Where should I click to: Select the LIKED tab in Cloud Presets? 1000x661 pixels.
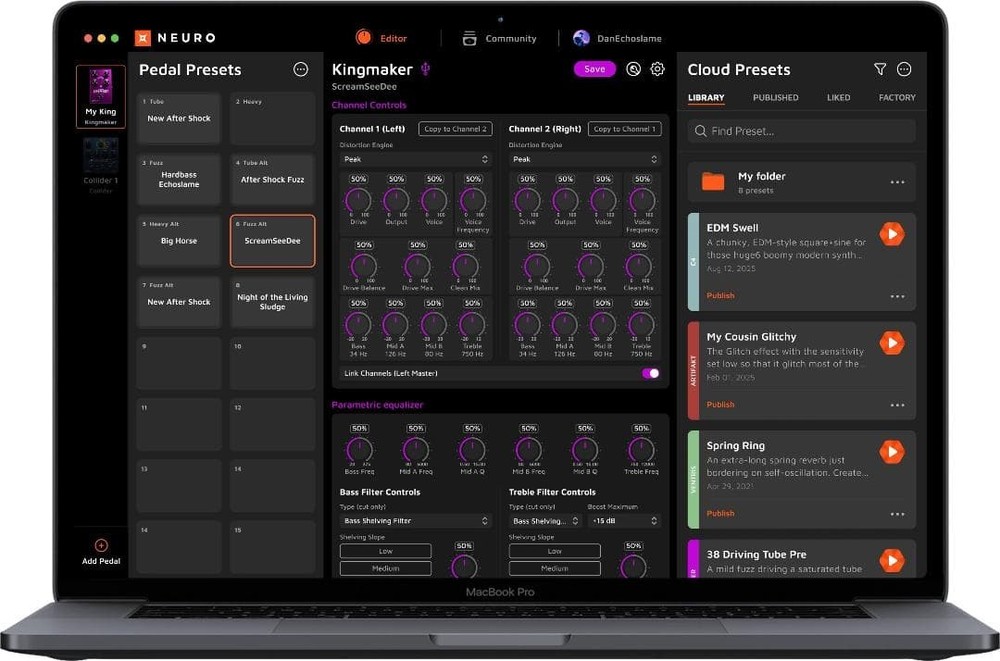pyautogui.click(x=838, y=98)
